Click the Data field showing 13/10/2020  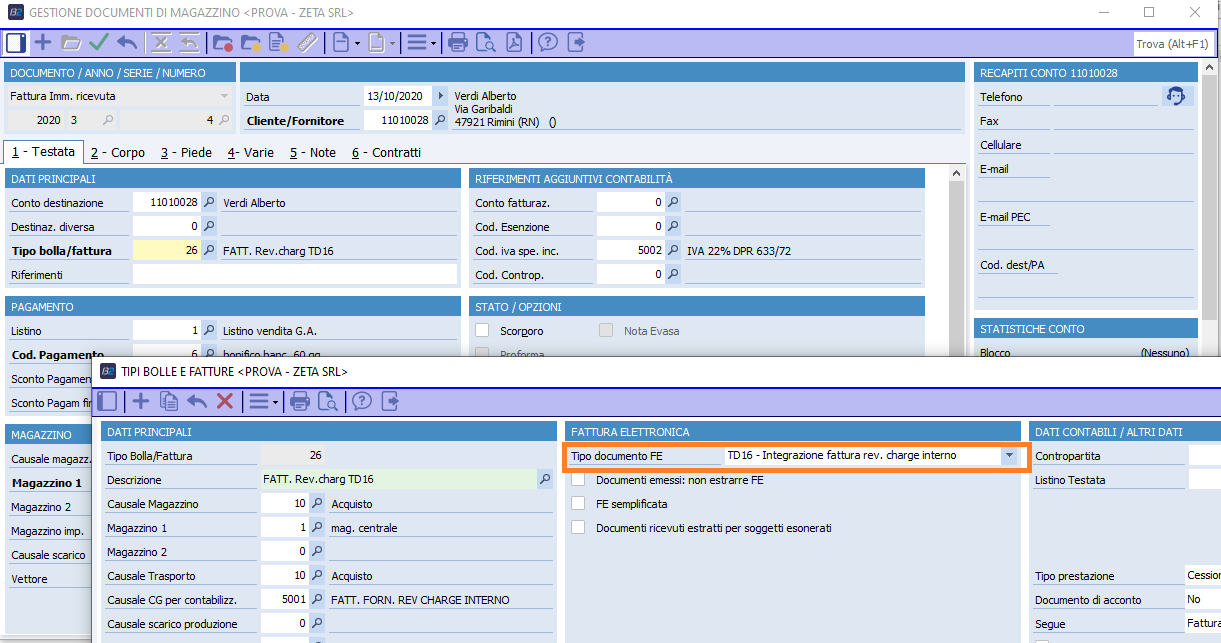coord(397,96)
